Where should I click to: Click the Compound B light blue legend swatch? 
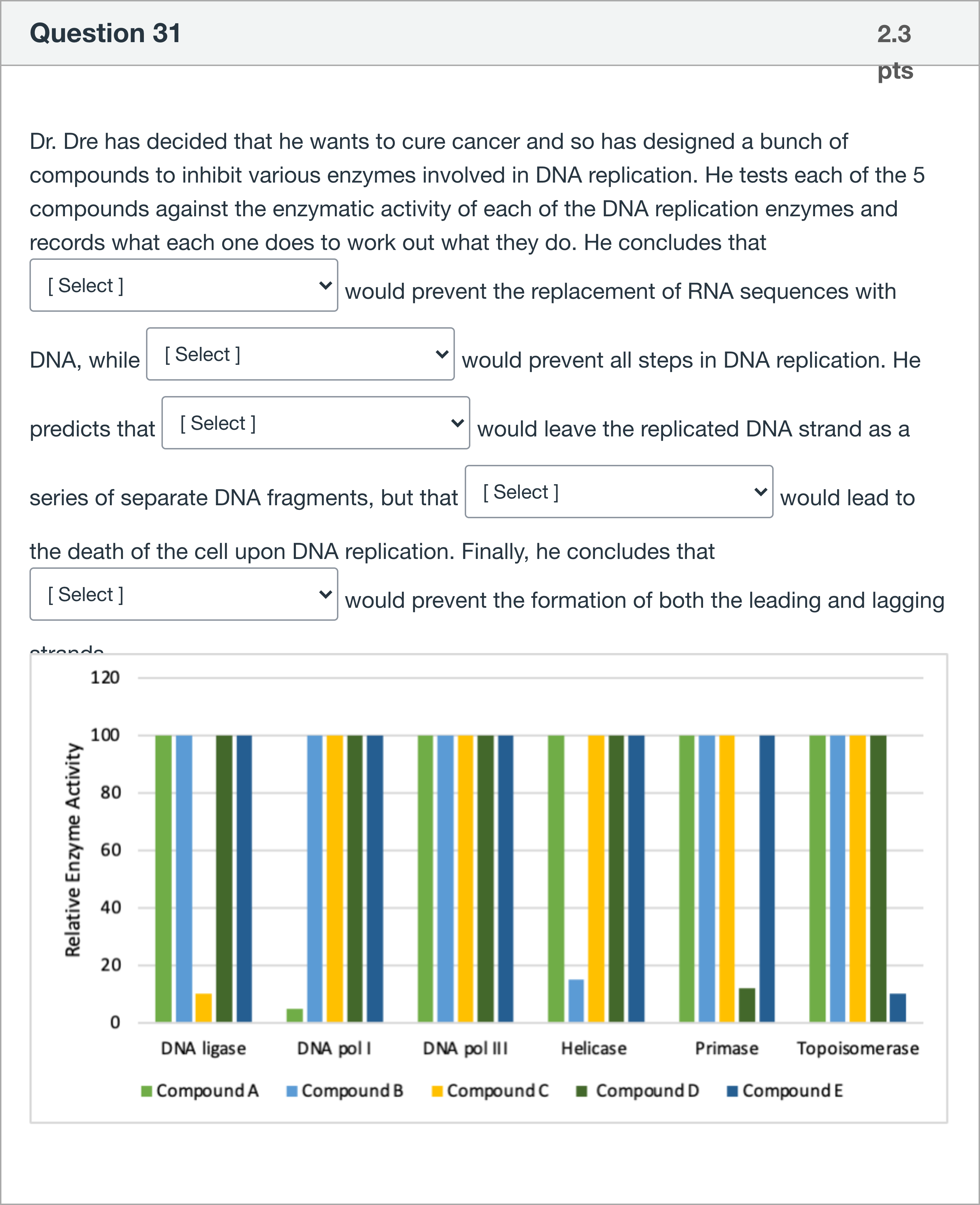click(292, 1091)
